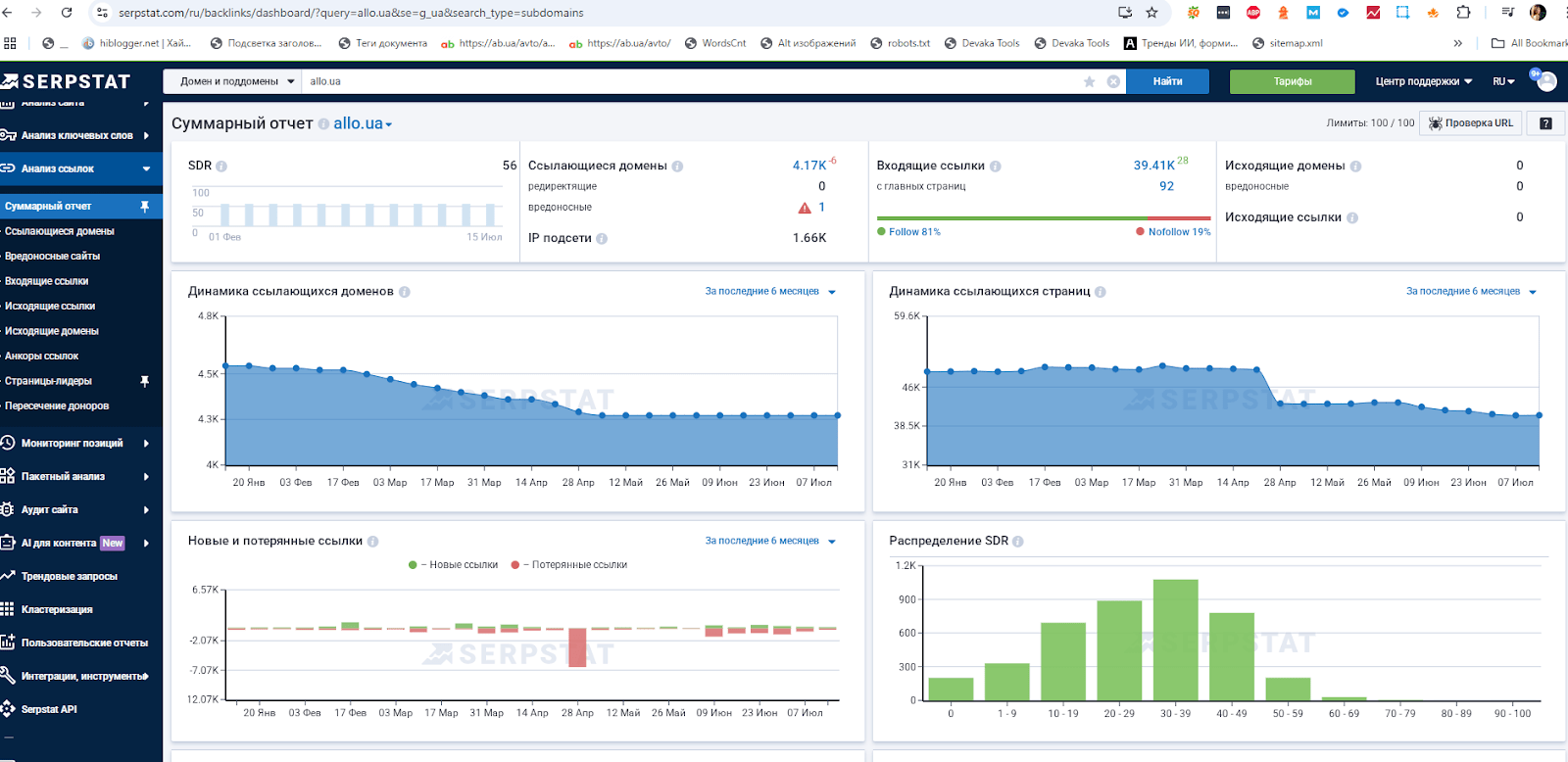This screenshot has width=1568, height=762.
Task: Click the malicious domains warning triangle
Action: click(x=805, y=208)
